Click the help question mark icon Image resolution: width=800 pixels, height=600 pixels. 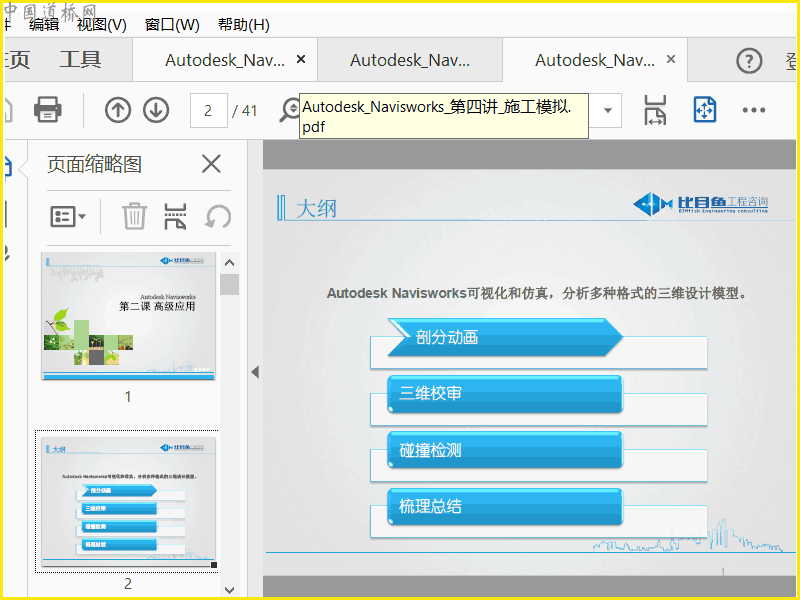[749, 61]
